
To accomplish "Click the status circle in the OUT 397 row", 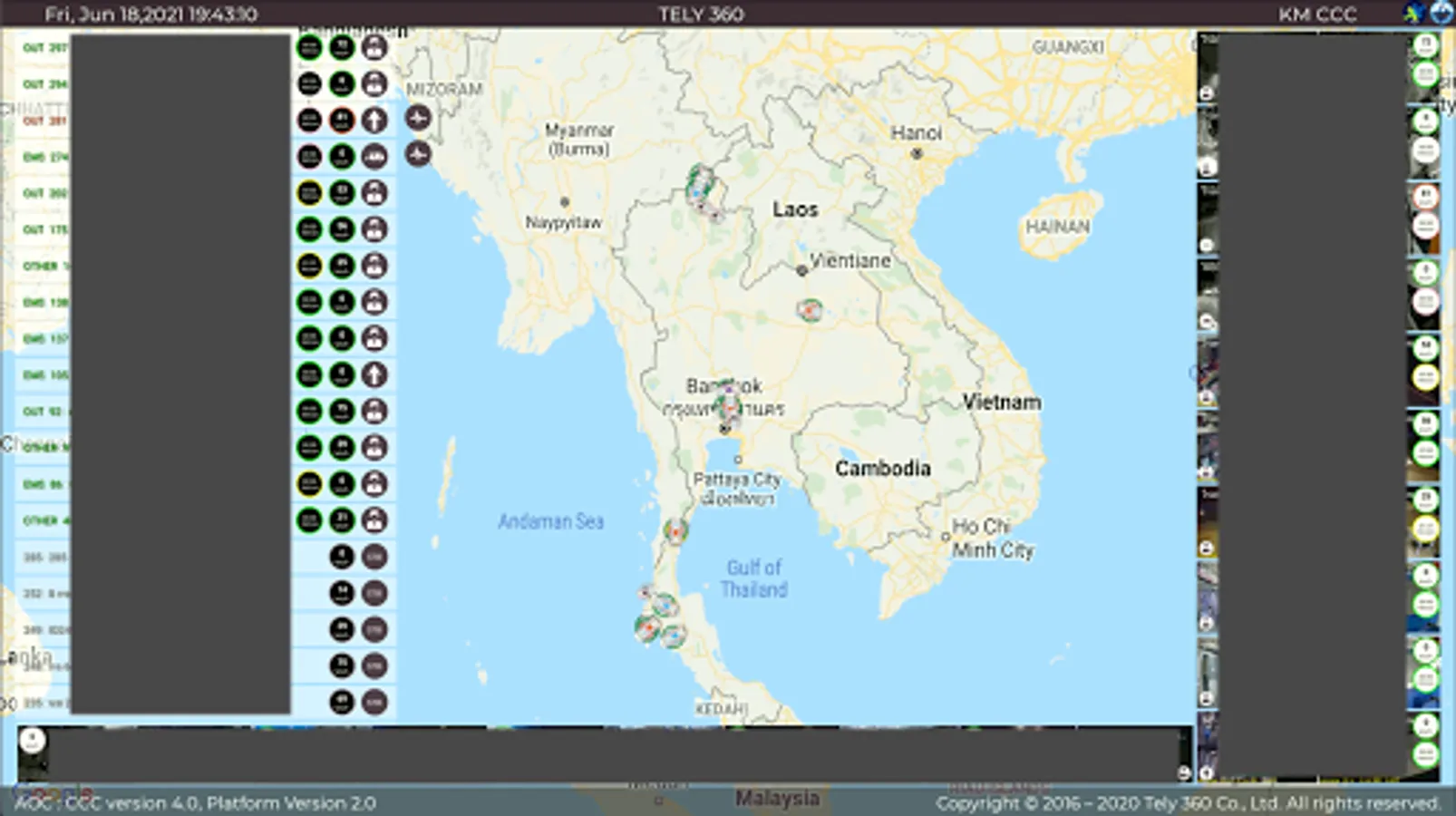I will click(309, 47).
